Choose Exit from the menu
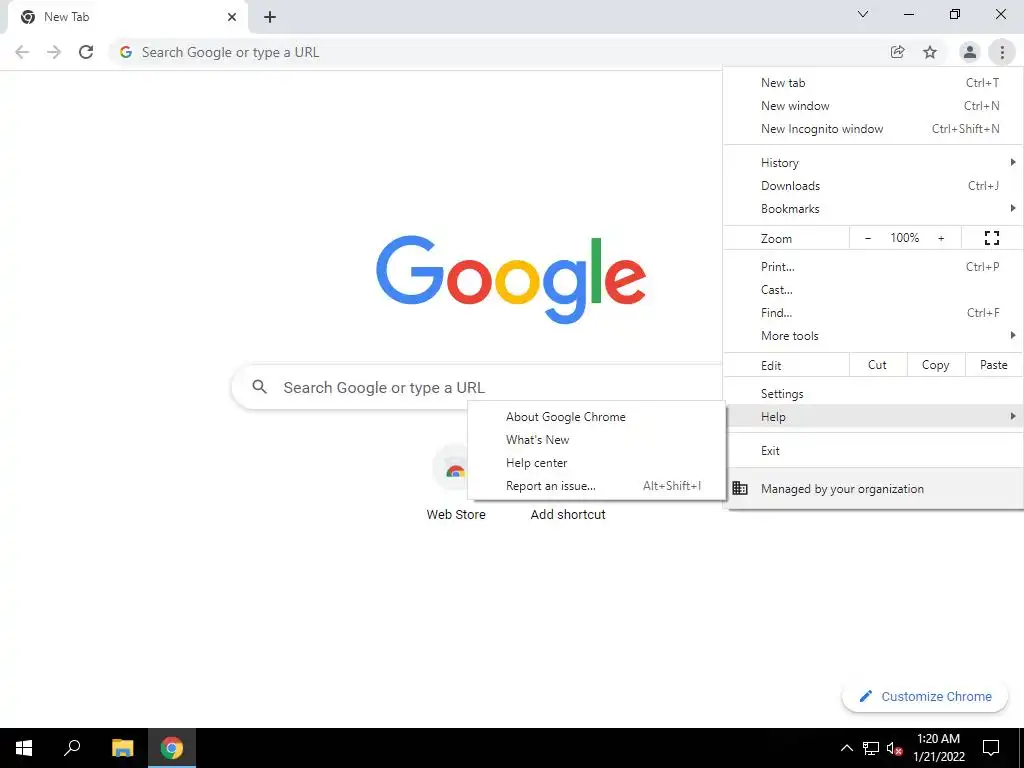The image size is (1024, 768). coord(873,451)
